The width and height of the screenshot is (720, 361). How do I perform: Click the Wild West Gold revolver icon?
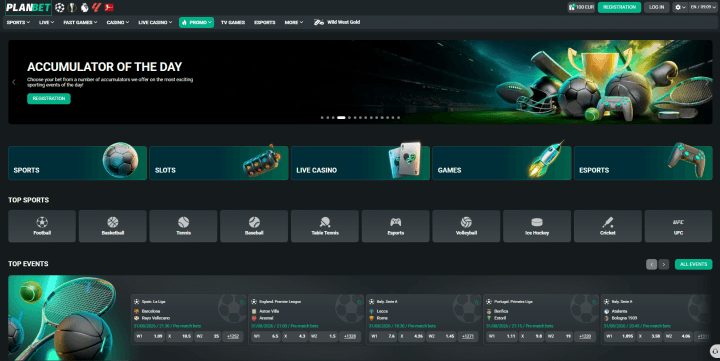coord(319,22)
